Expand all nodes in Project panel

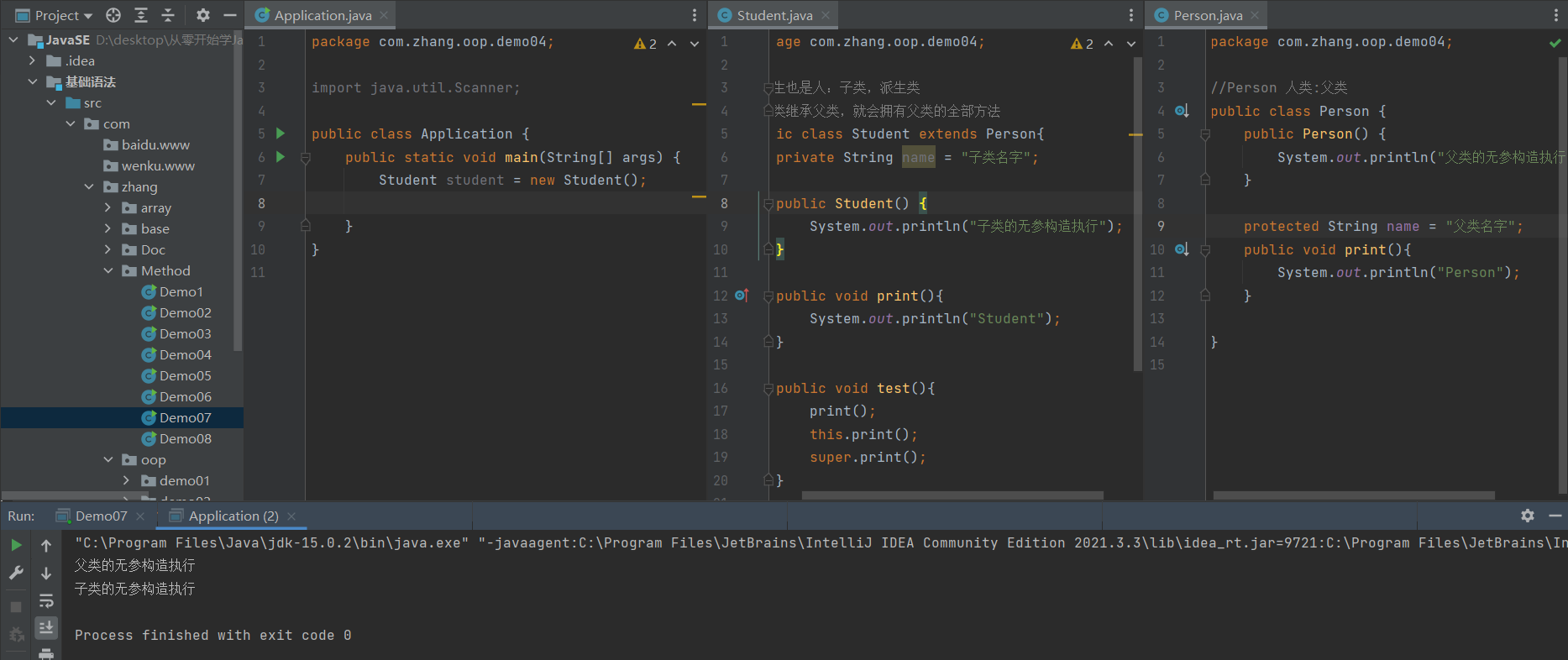141,15
